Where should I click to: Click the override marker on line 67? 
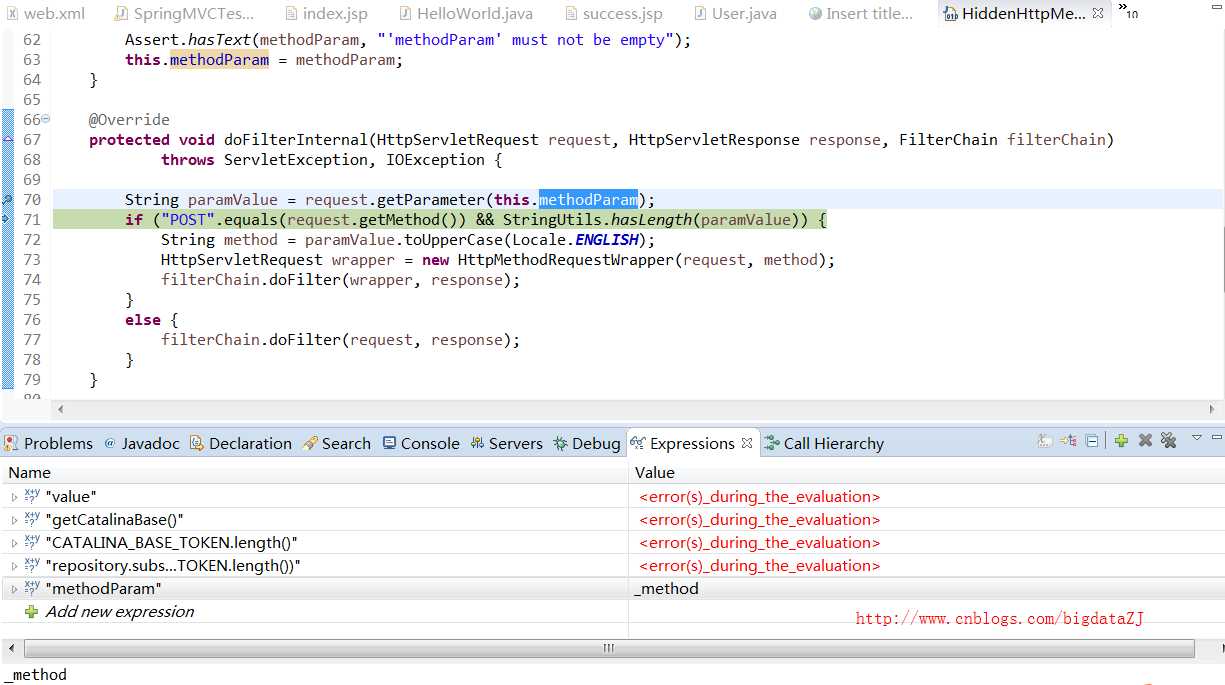click(x=8, y=140)
